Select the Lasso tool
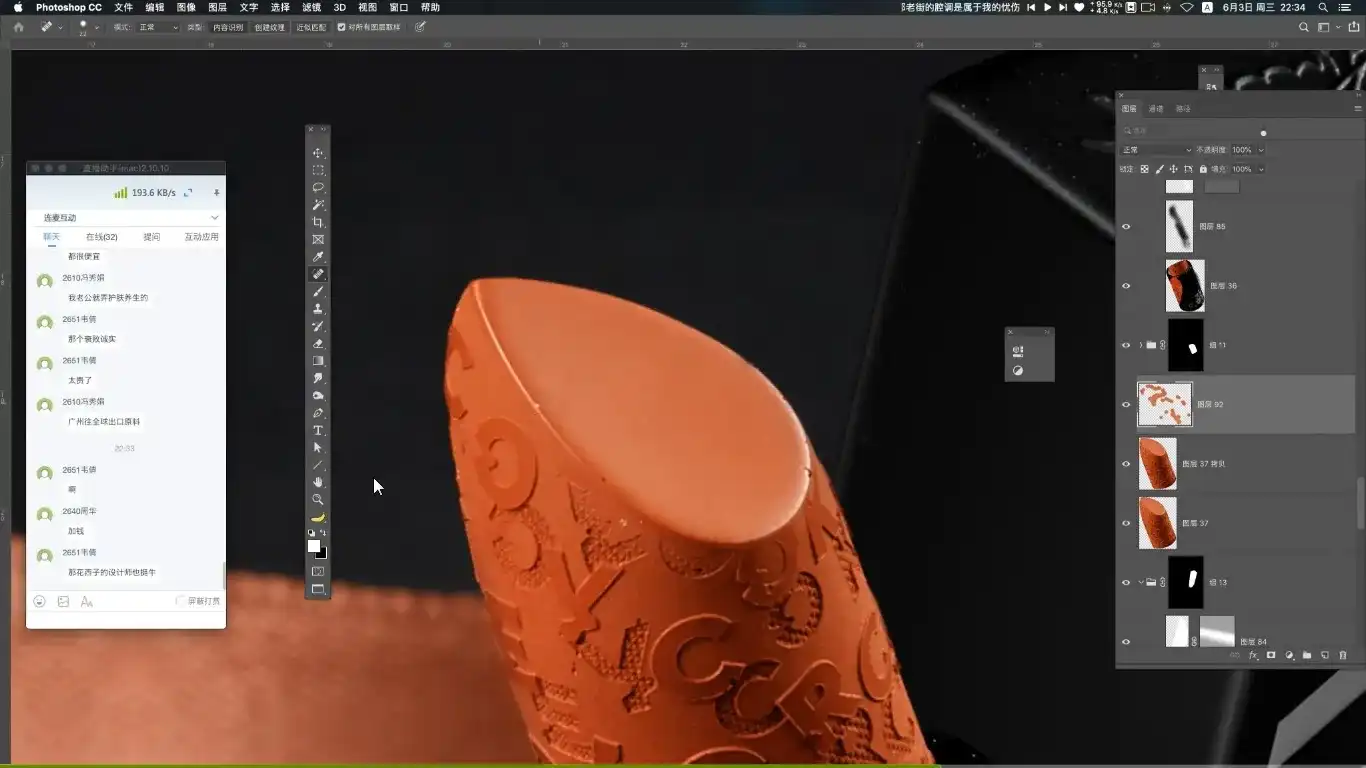Screen dimensions: 1366x768 click(x=318, y=188)
